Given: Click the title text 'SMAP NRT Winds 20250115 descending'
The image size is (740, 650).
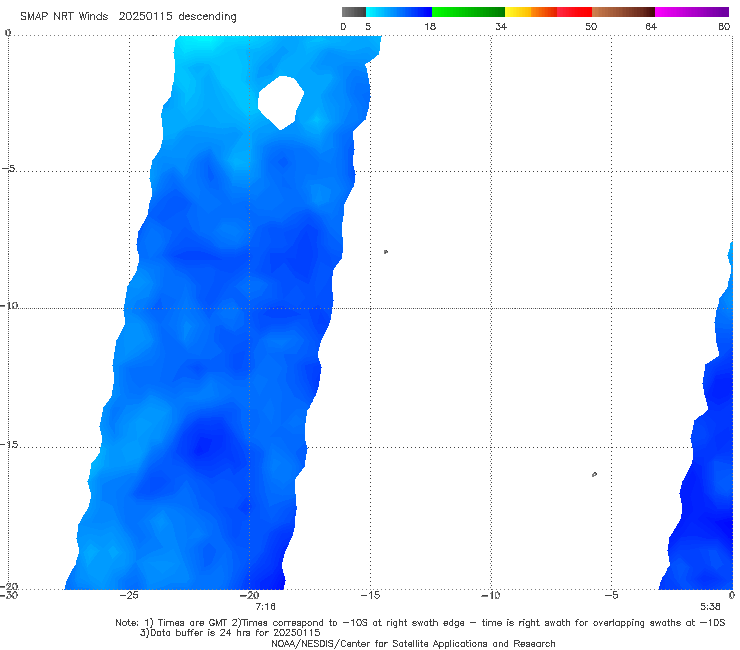Looking at the screenshot, I should pyautogui.click(x=128, y=17).
